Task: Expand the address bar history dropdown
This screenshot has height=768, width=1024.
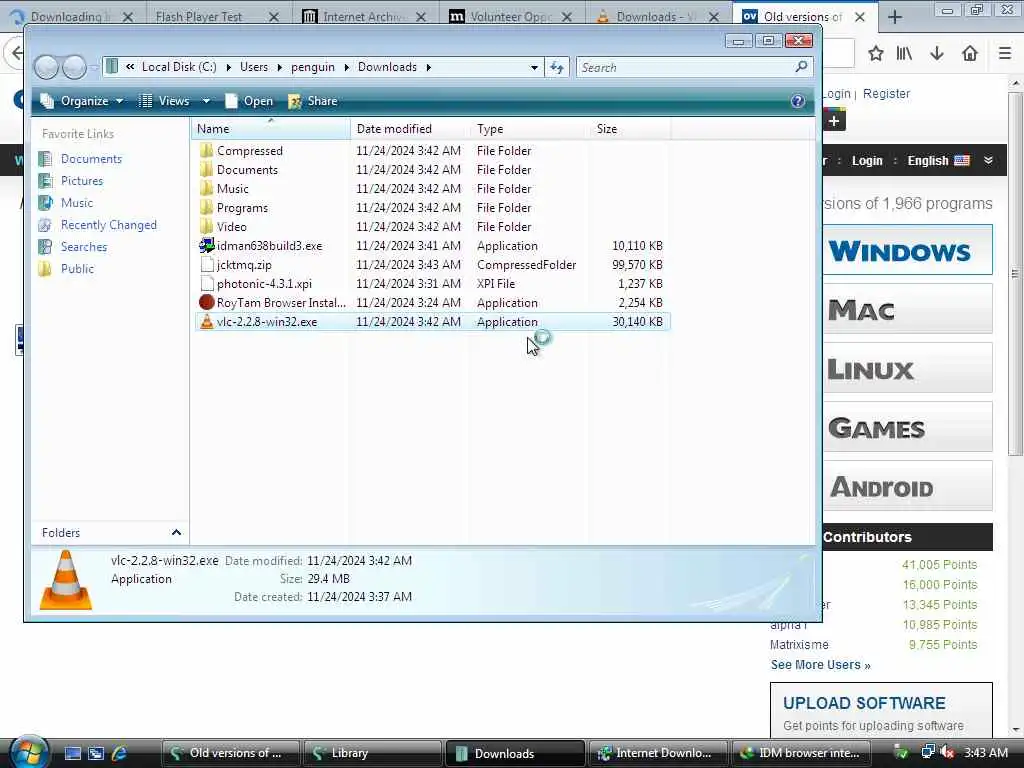Action: pos(534,67)
